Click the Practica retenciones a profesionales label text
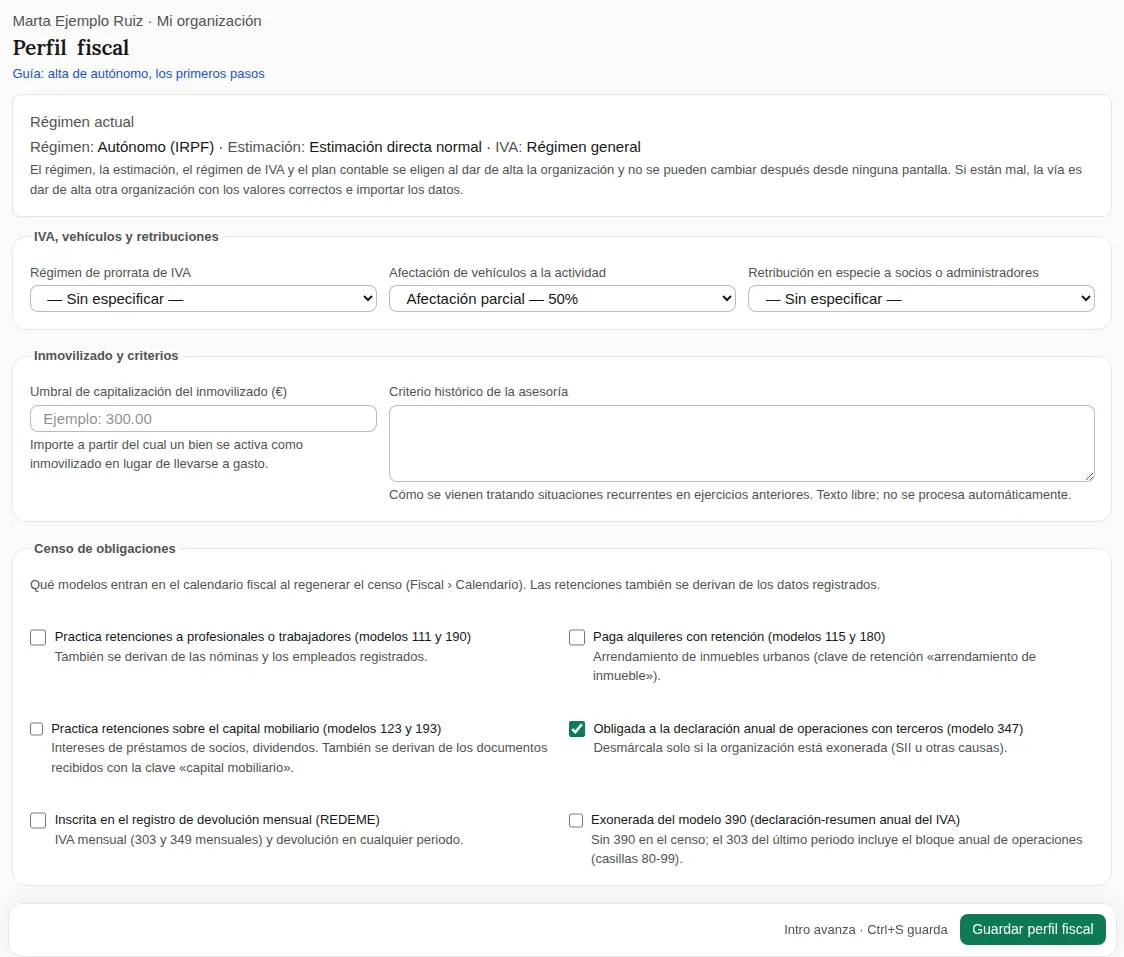Screen dimensions: 1124x957 click(262, 637)
